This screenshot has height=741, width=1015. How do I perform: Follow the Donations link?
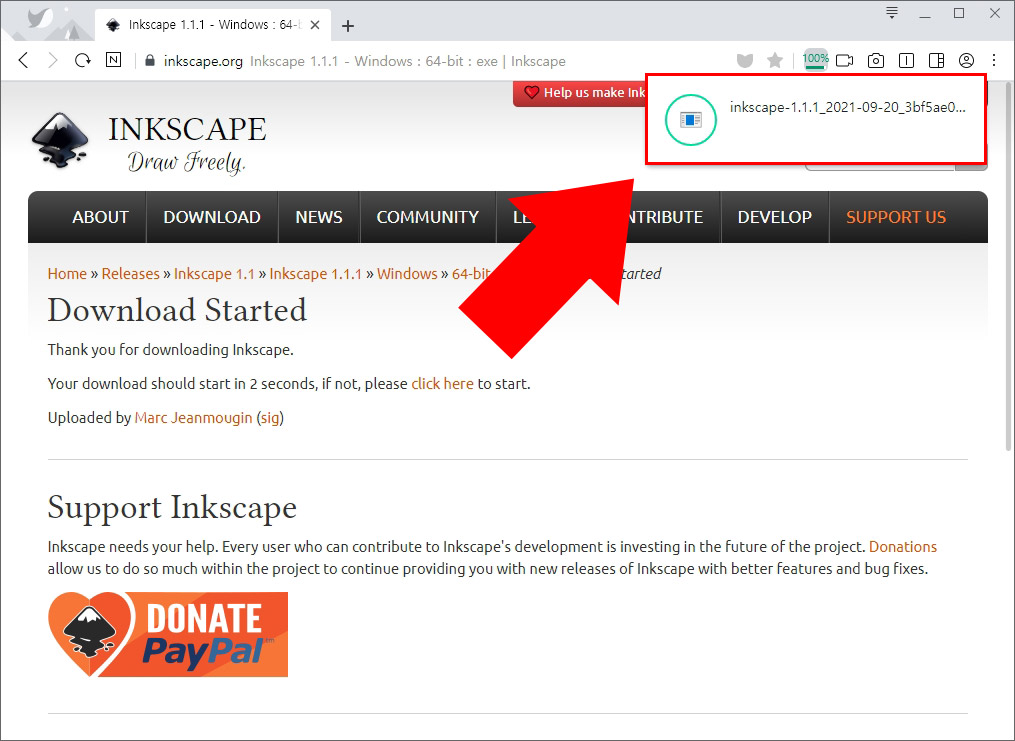coord(902,547)
